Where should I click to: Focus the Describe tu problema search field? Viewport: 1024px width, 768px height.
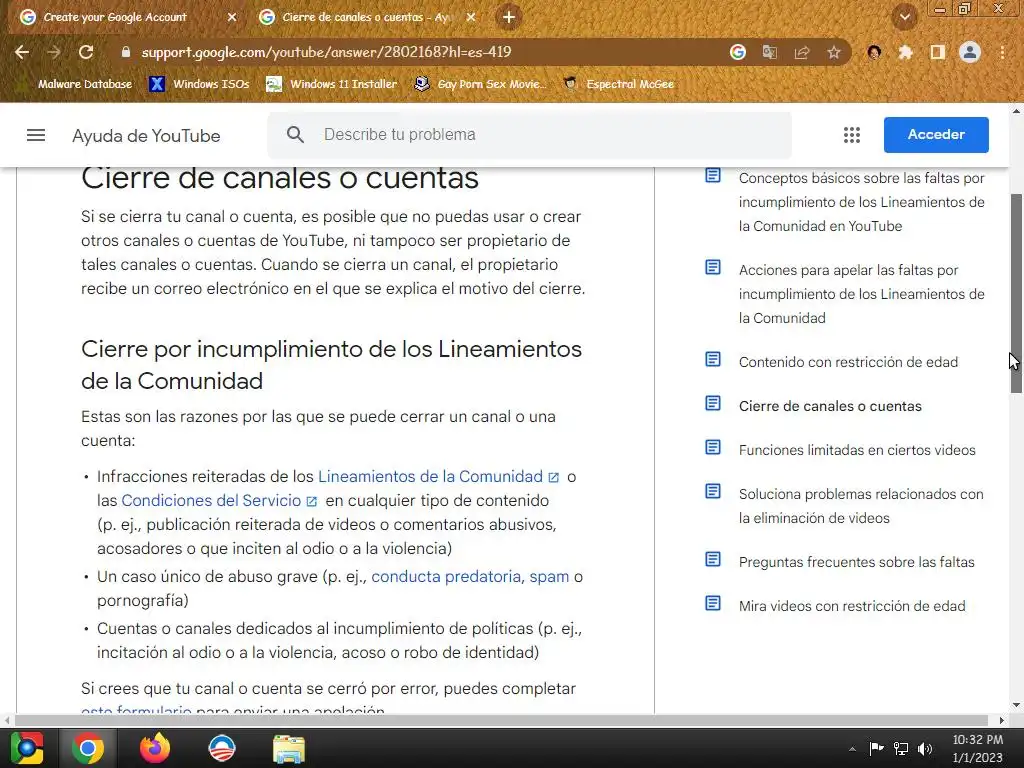pos(530,135)
